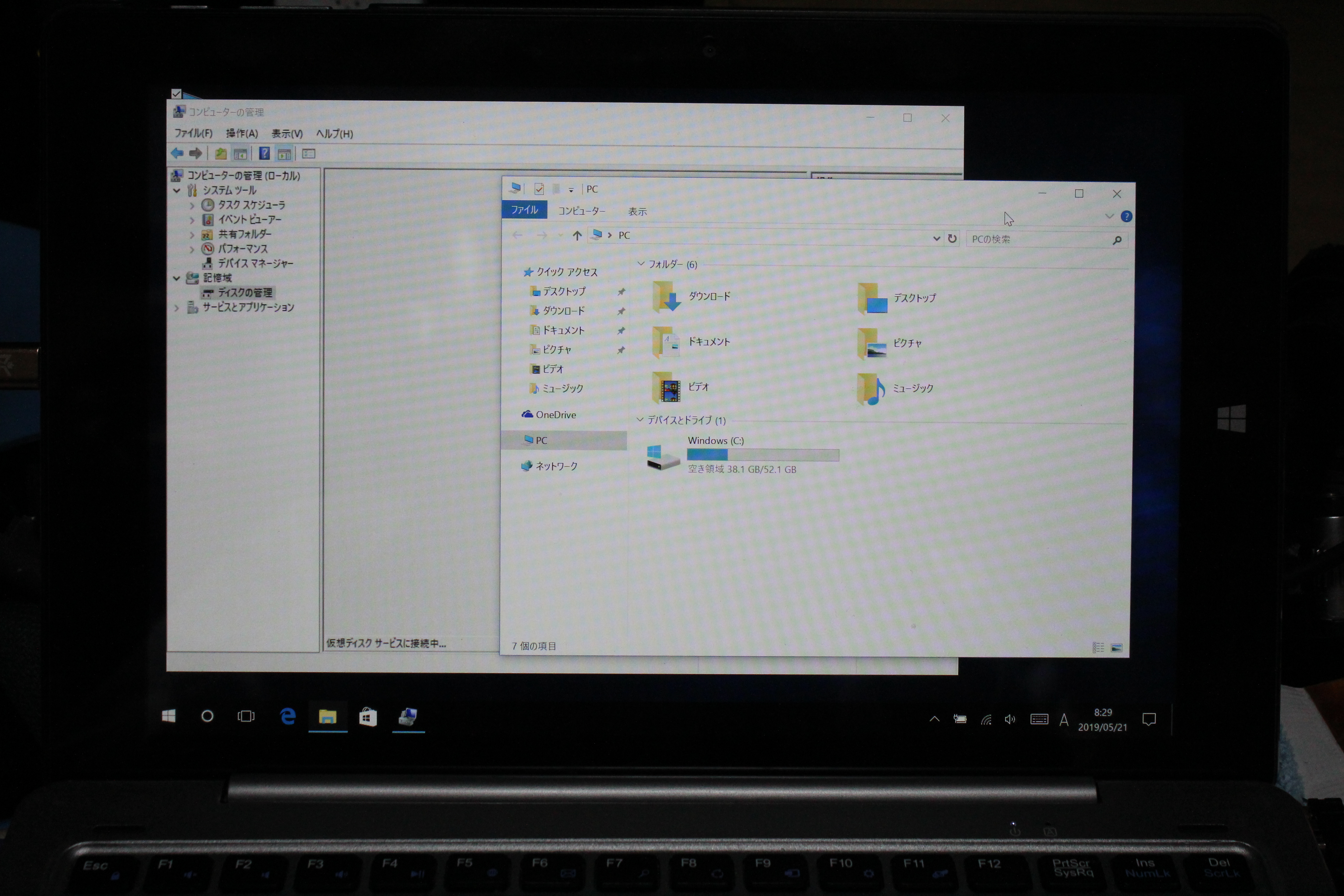Collapse the システム ツール tree node

[177, 190]
